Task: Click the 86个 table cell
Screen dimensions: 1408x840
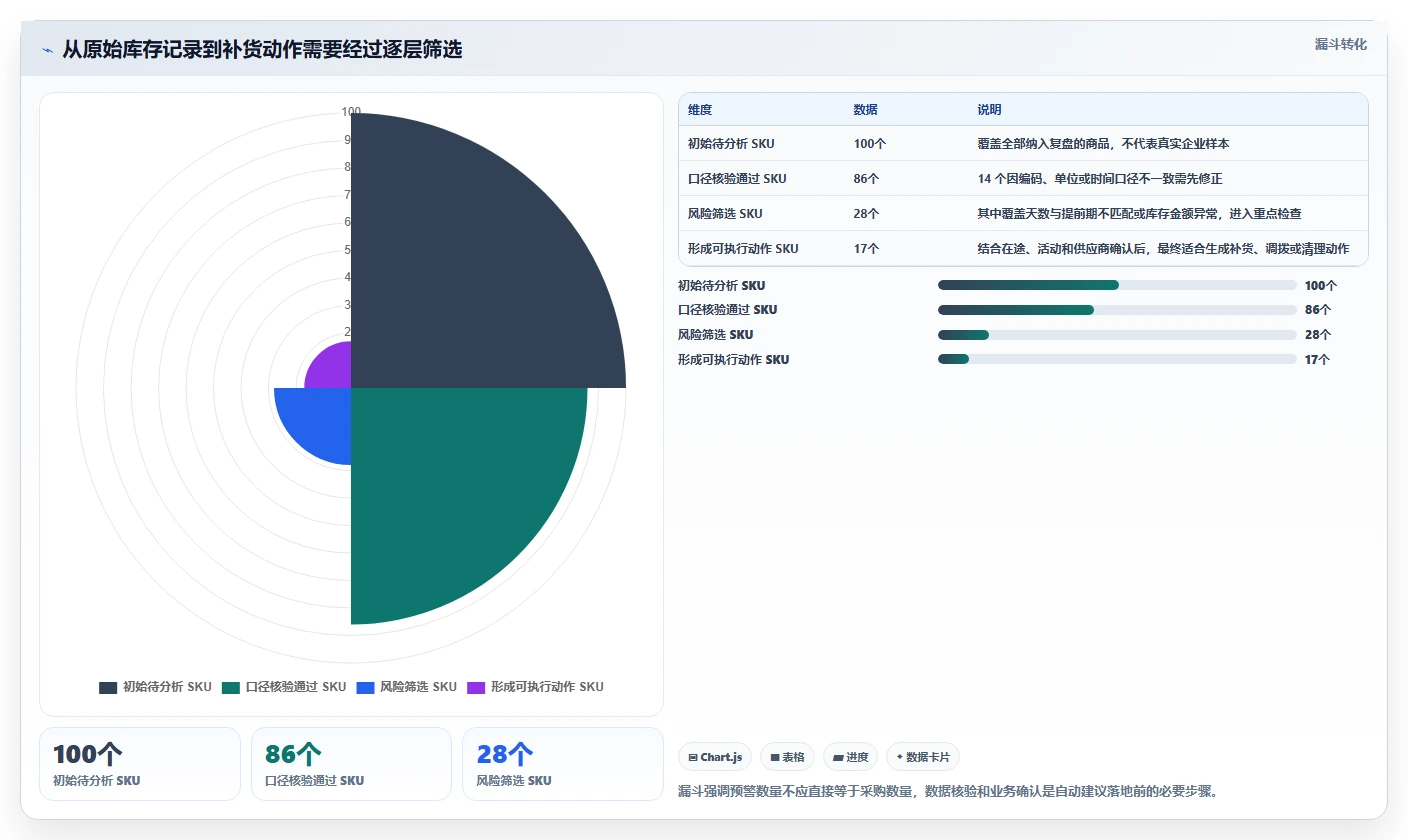Action: (867, 179)
